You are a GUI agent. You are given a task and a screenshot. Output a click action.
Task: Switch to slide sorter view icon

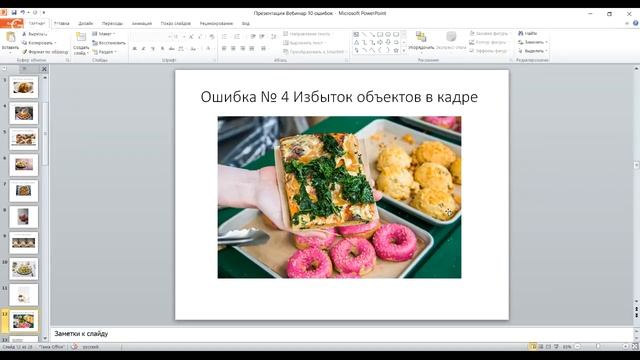coord(541,347)
